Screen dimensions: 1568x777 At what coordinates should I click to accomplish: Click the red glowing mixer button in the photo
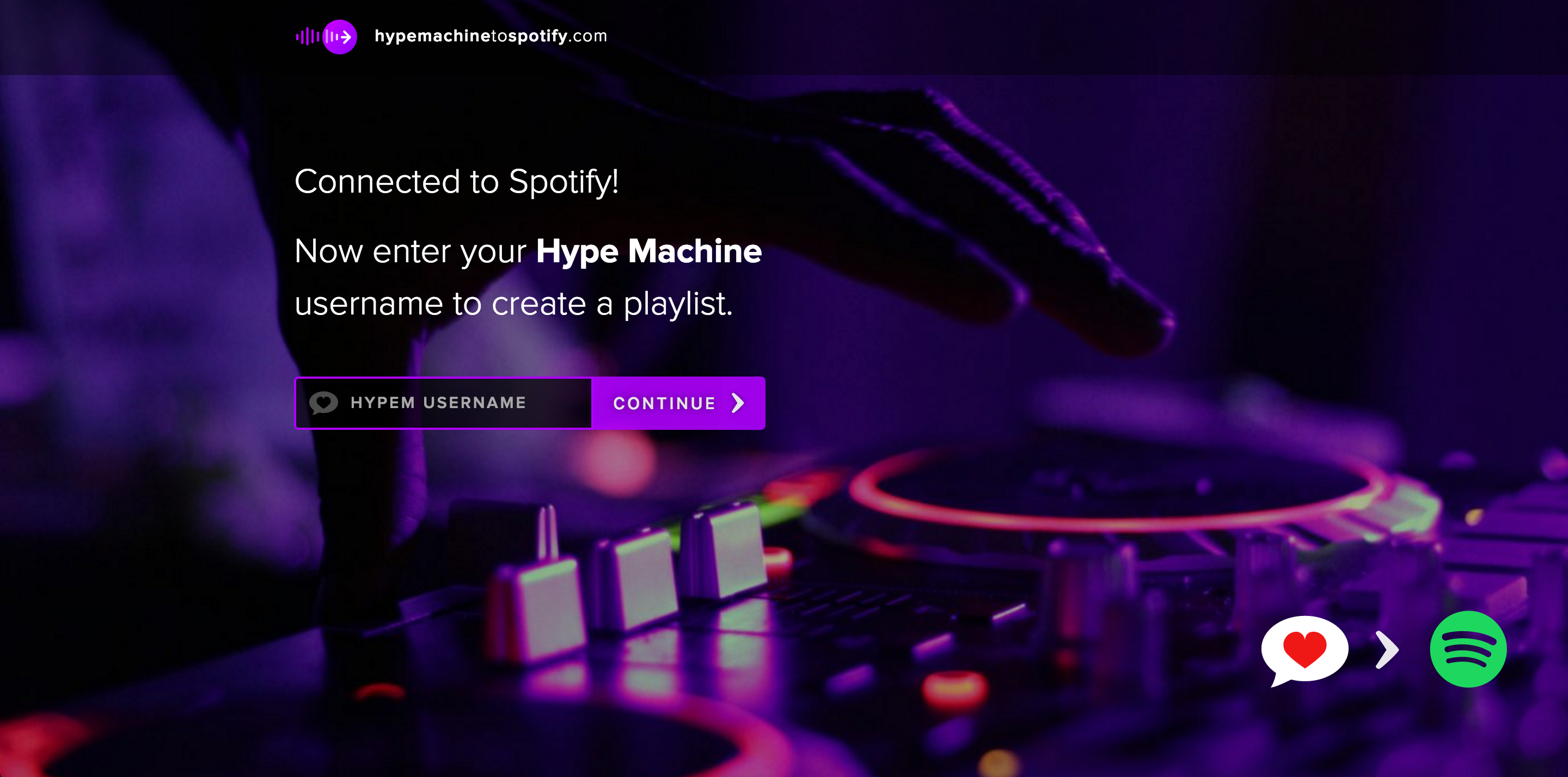954,690
